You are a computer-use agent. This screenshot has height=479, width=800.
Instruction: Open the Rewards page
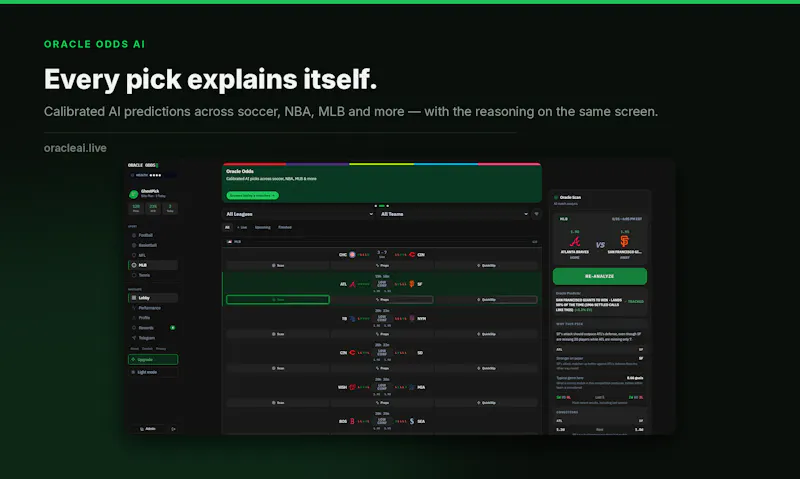[153, 327]
